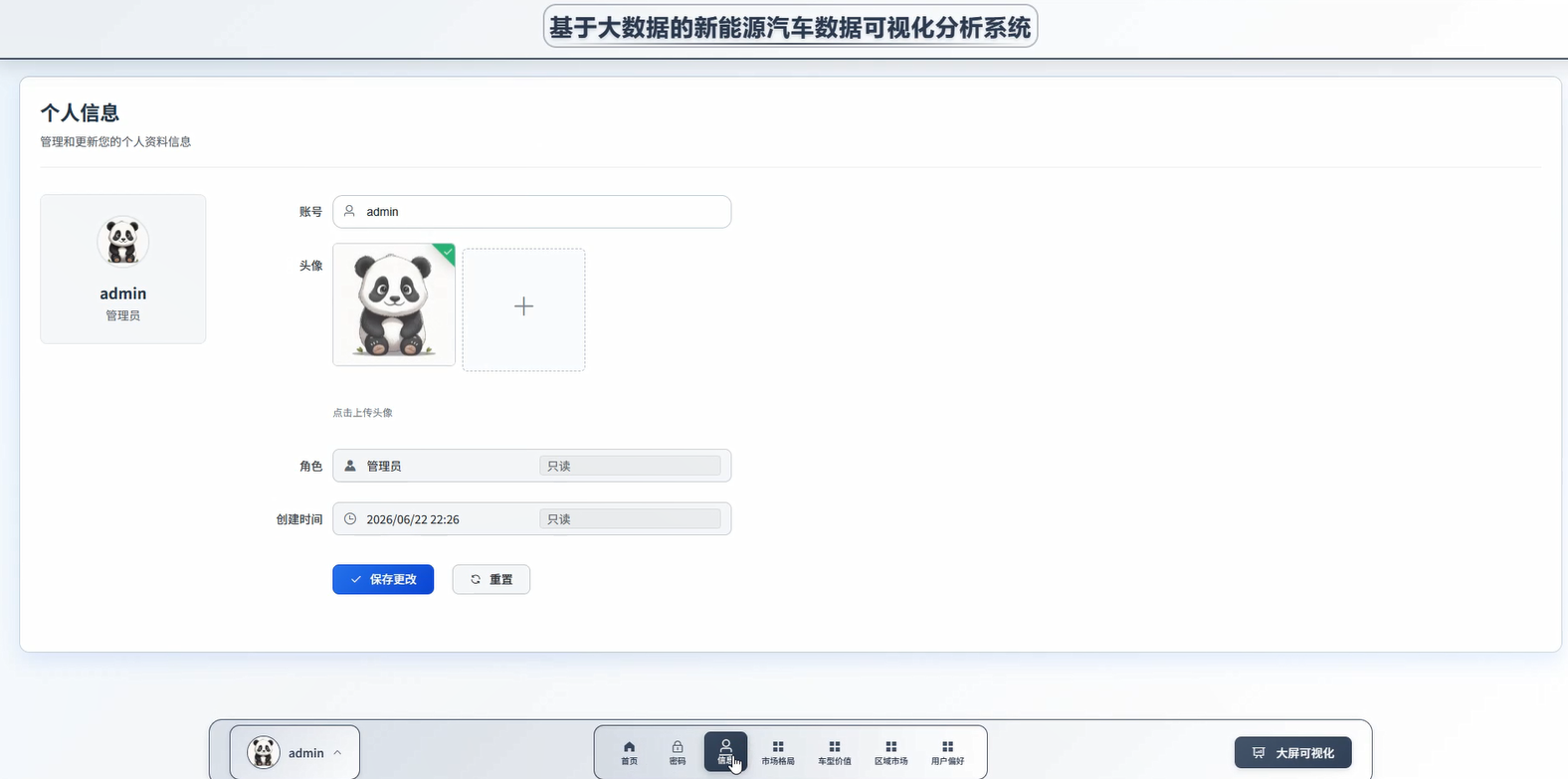Expand the admin user menu chevron

(338, 753)
